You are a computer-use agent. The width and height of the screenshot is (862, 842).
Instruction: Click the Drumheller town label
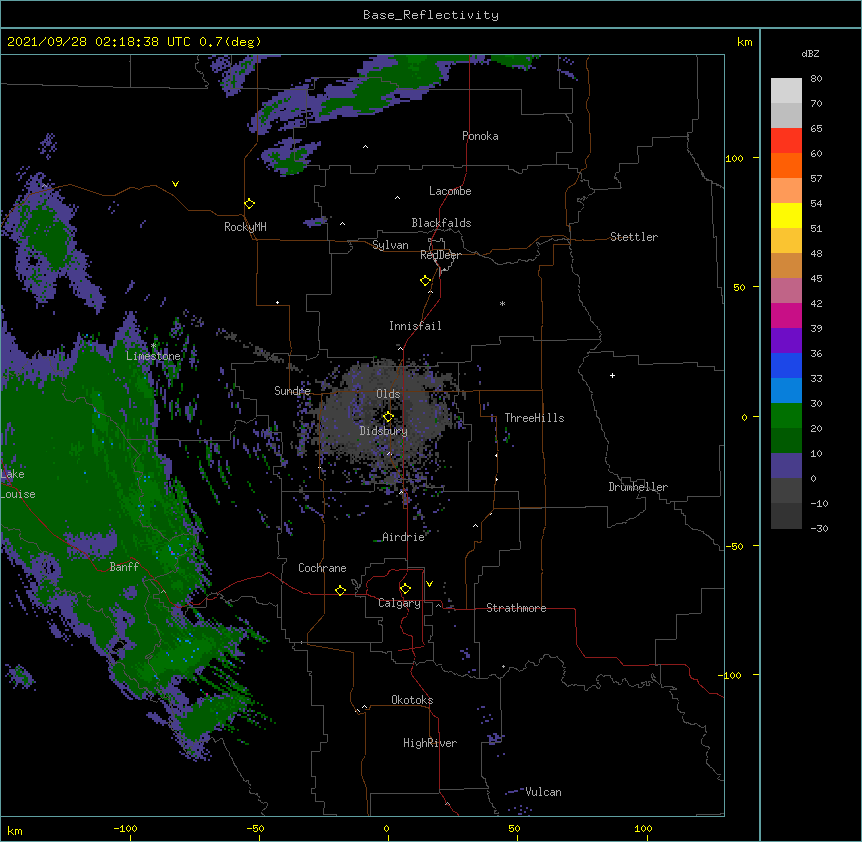pyautogui.click(x=638, y=487)
